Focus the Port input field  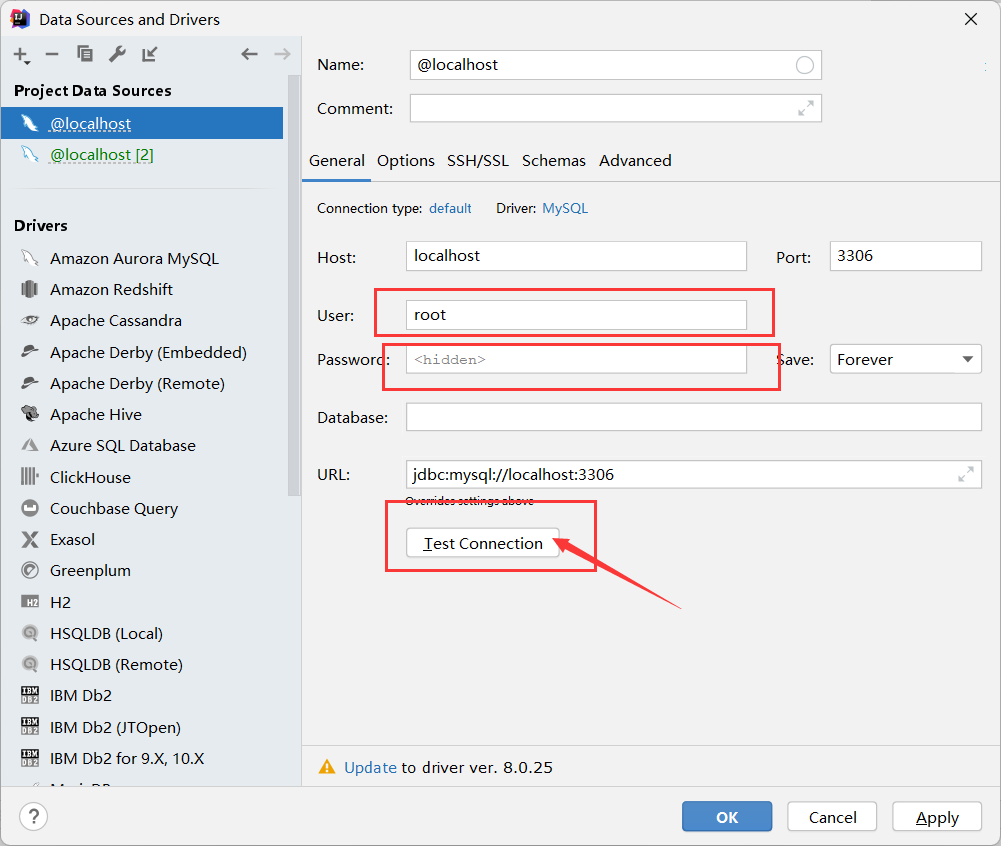coord(905,256)
